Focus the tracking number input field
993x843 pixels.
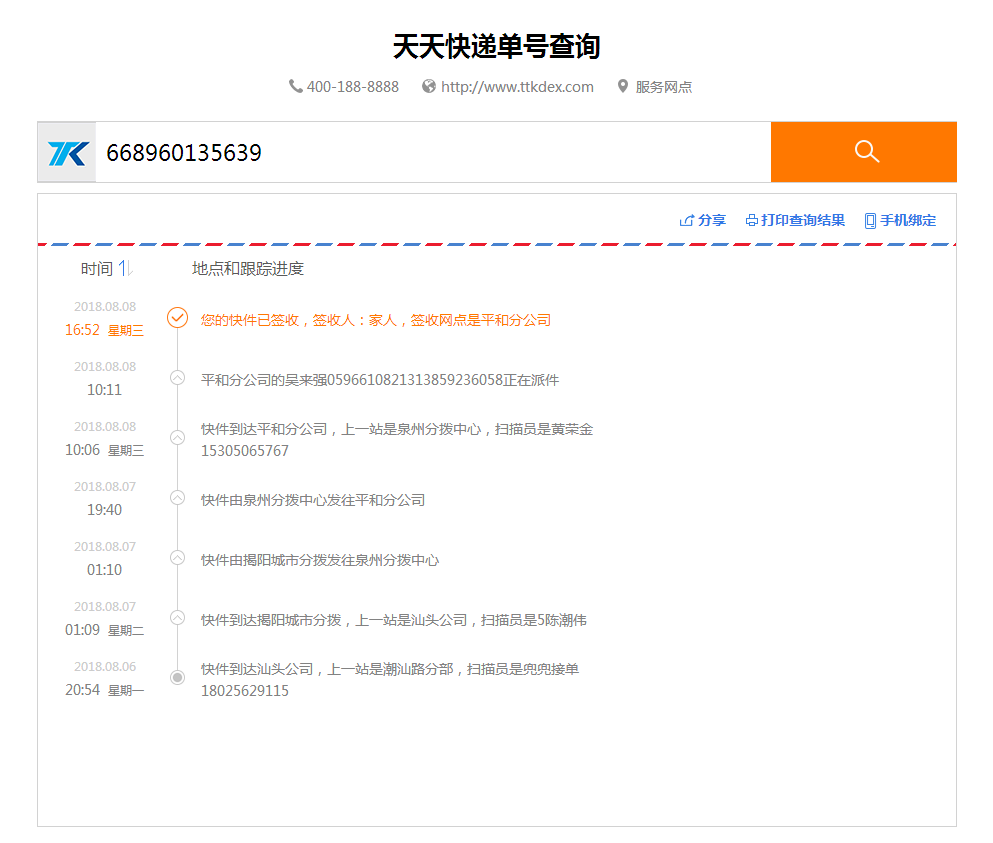pyautogui.click(x=433, y=153)
